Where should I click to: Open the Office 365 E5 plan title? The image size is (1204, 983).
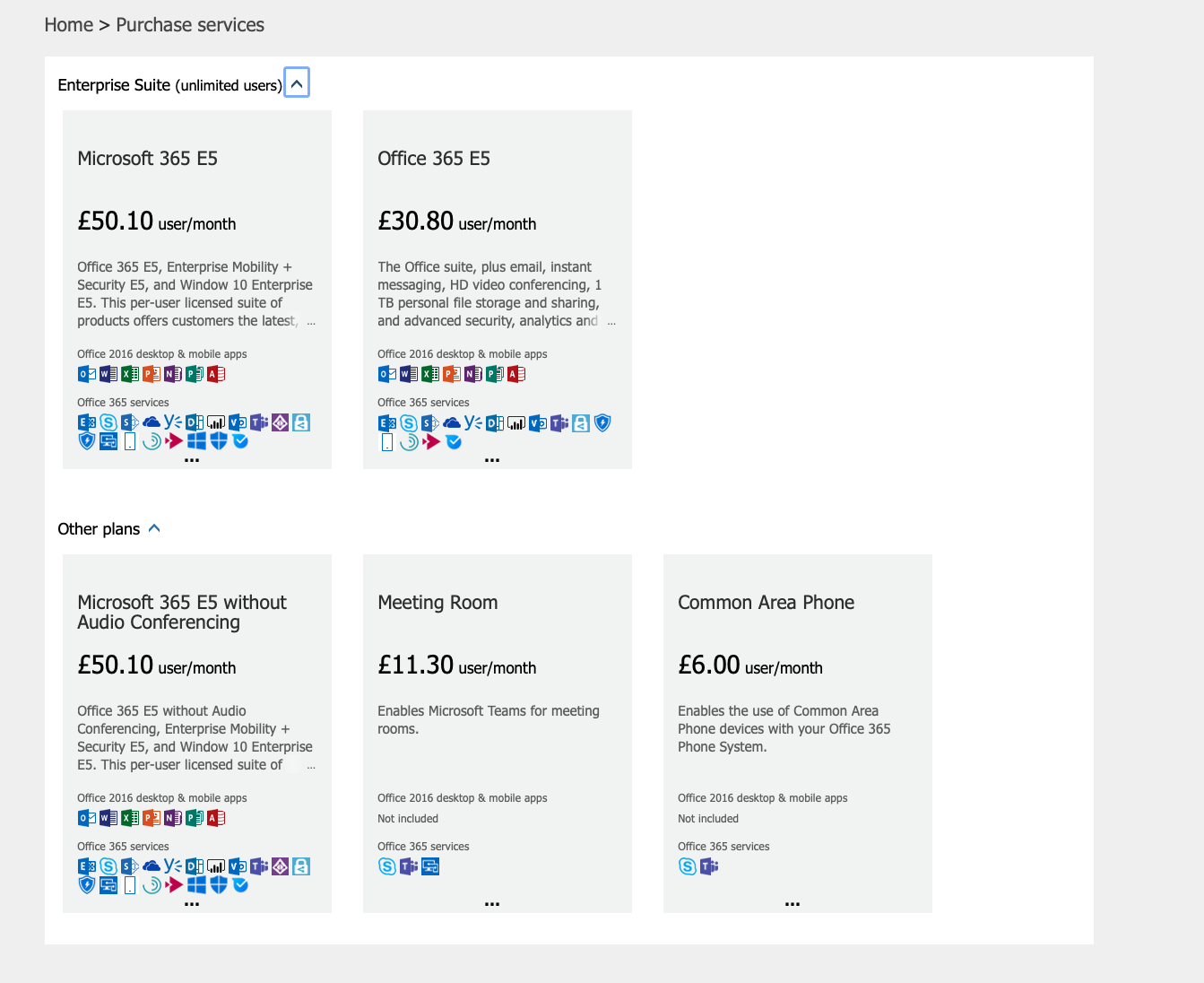(434, 159)
